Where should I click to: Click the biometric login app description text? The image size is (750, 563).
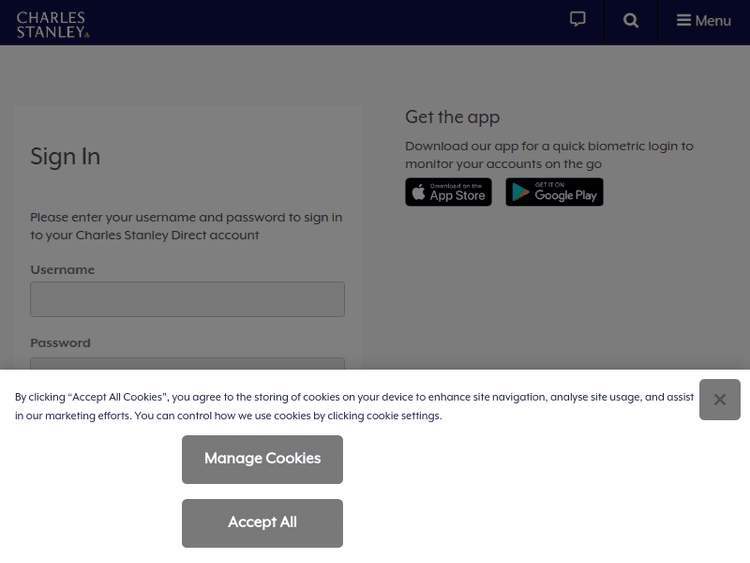(549, 155)
